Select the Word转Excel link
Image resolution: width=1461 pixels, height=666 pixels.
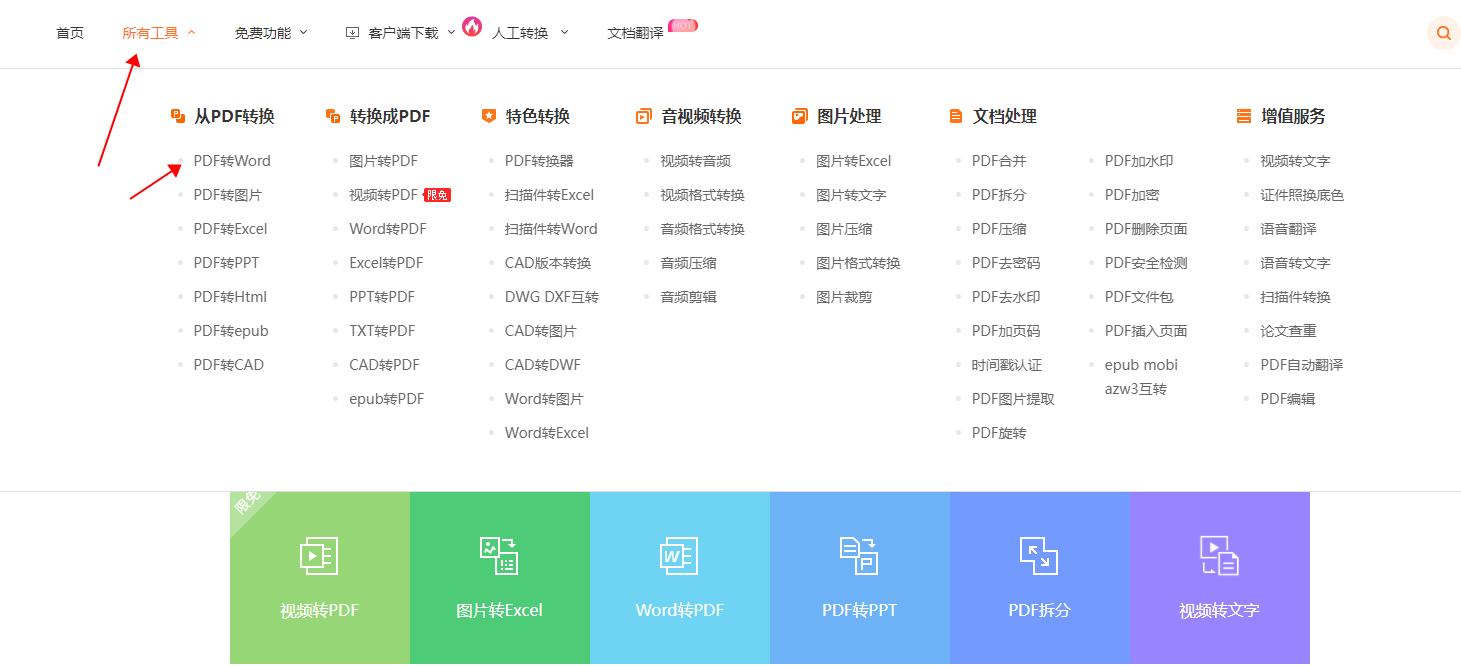pyautogui.click(x=547, y=433)
